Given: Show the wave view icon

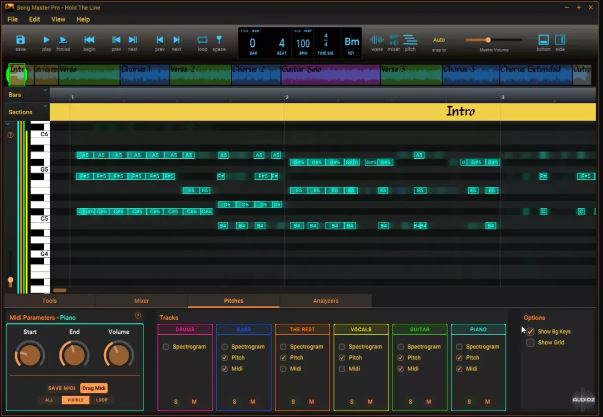Looking at the screenshot, I should pyautogui.click(x=377, y=40).
